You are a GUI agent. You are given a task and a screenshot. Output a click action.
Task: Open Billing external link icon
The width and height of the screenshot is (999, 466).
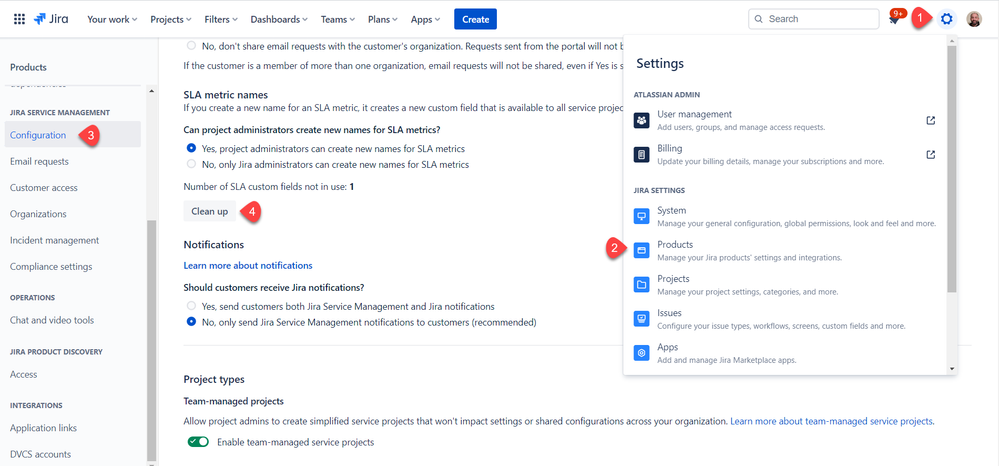tap(931, 154)
